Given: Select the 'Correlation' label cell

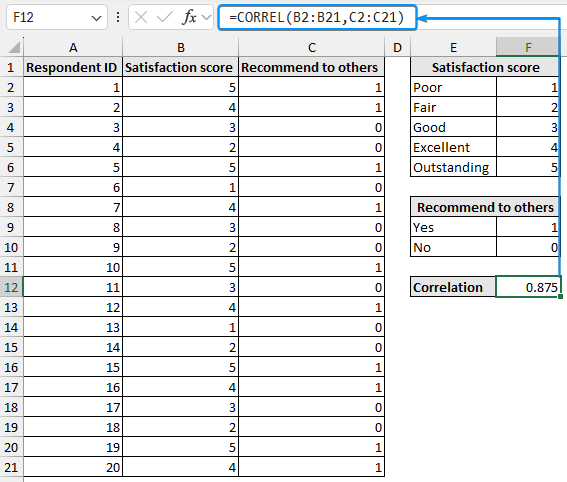Looking at the screenshot, I should point(453,287).
